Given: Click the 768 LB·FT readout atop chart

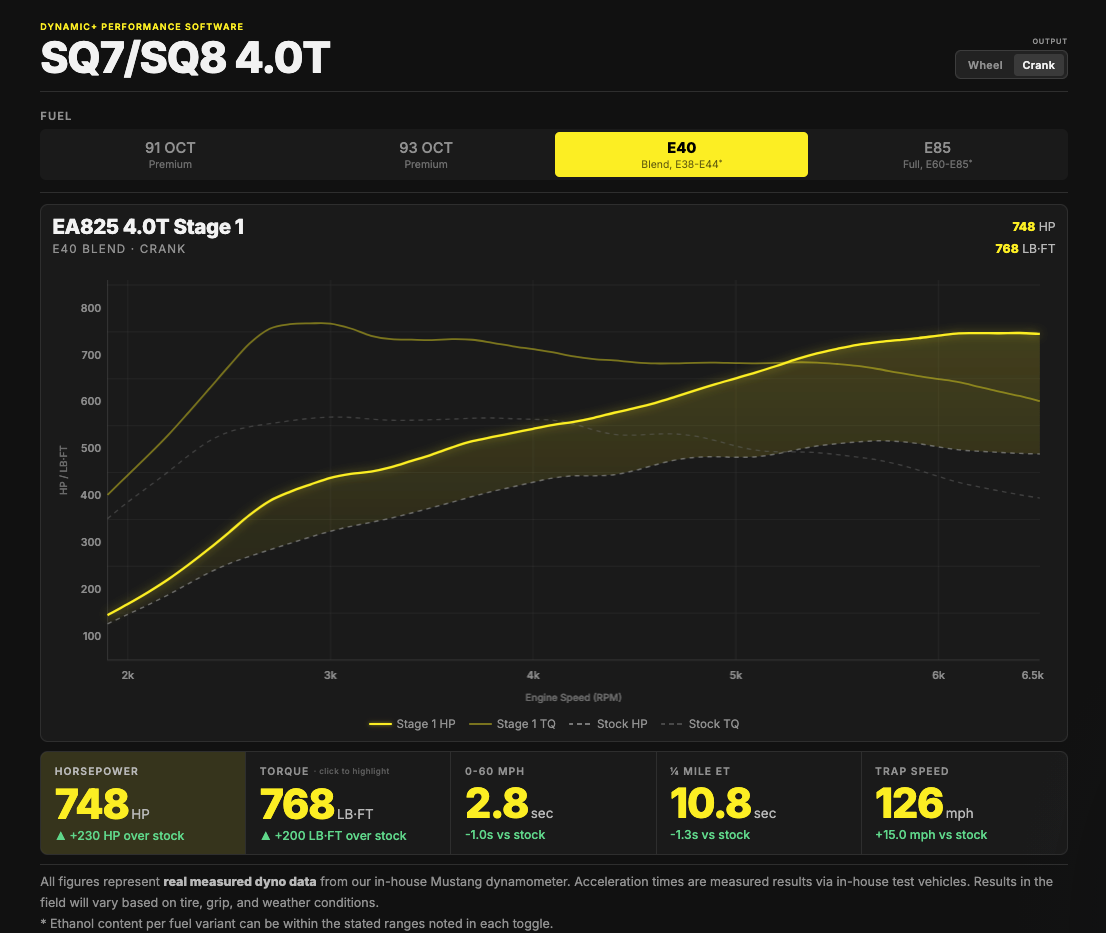Looking at the screenshot, I should (x=1025, y=248).
